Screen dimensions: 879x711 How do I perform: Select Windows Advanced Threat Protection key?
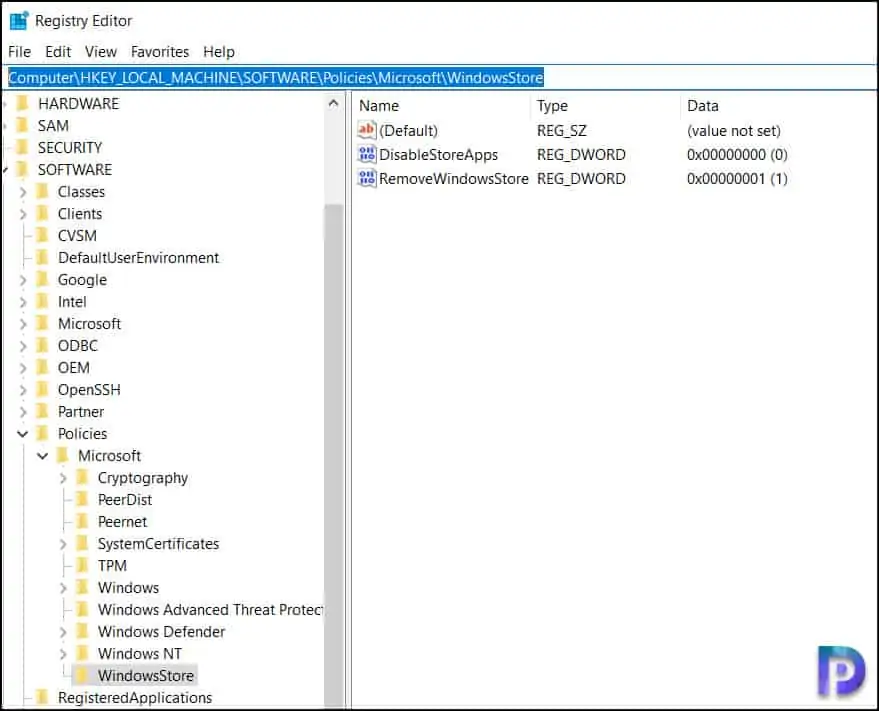coord(210,610)
